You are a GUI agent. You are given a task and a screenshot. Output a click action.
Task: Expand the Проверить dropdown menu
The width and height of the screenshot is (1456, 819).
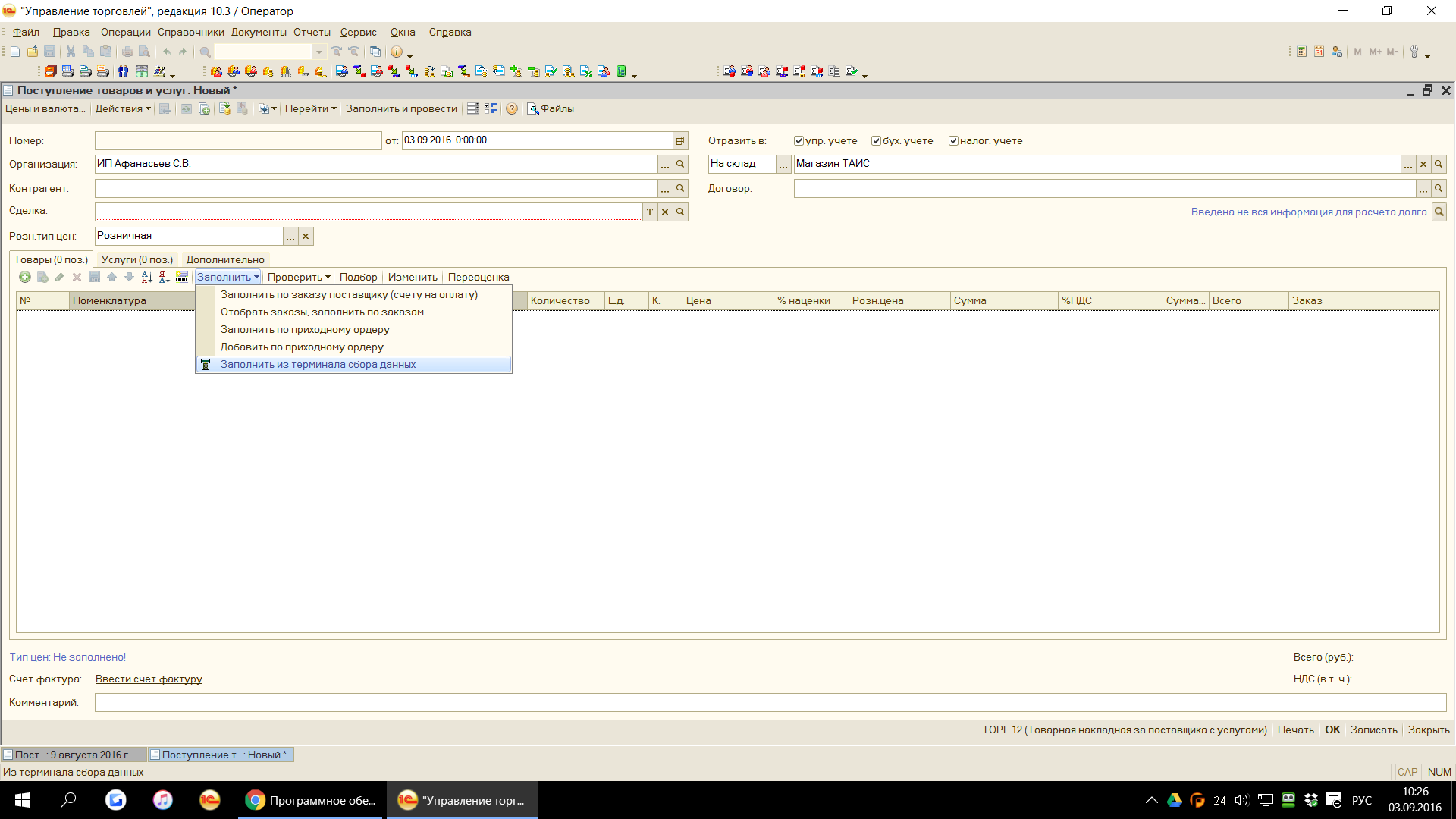(x=298, y=277)
